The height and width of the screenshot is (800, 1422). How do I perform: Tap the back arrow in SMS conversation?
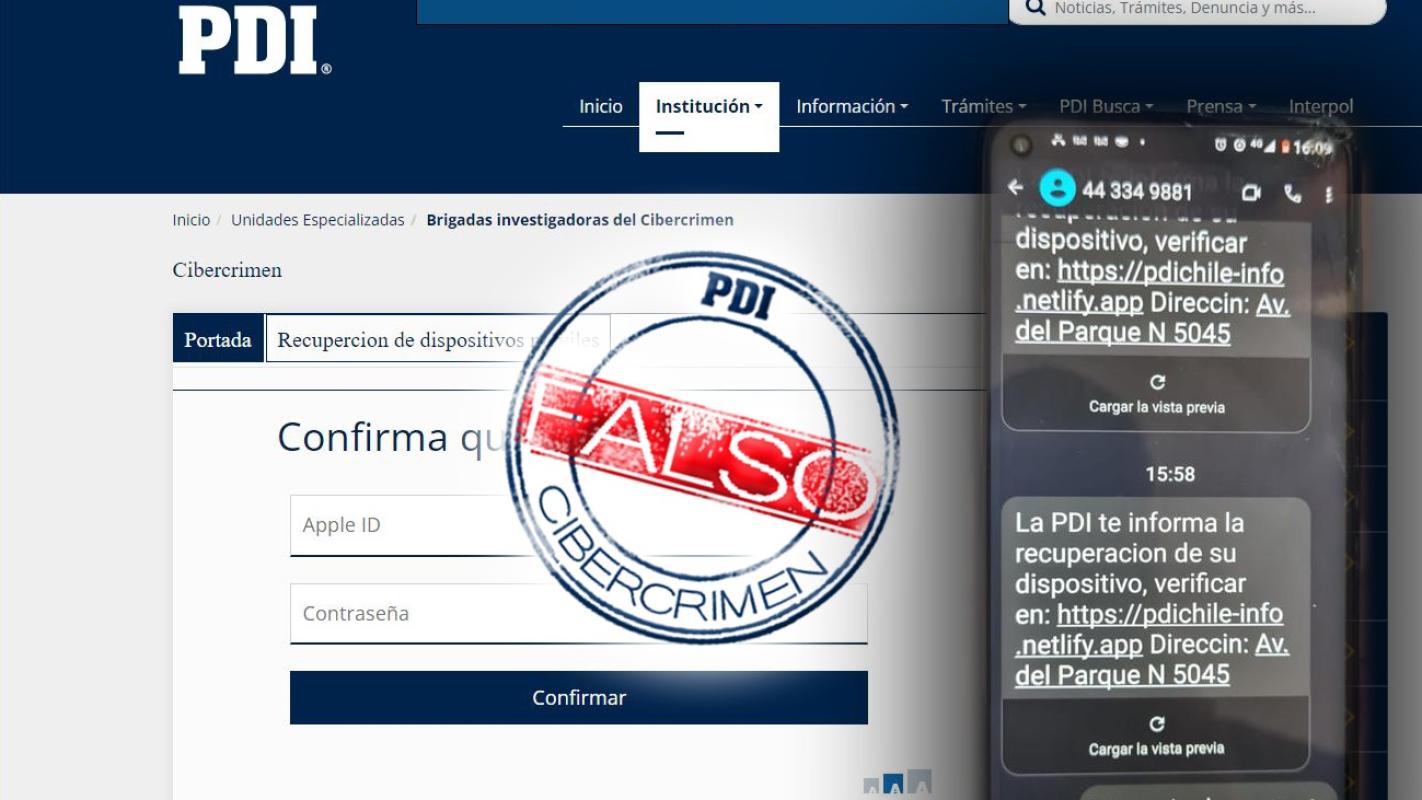point(1016,188)
